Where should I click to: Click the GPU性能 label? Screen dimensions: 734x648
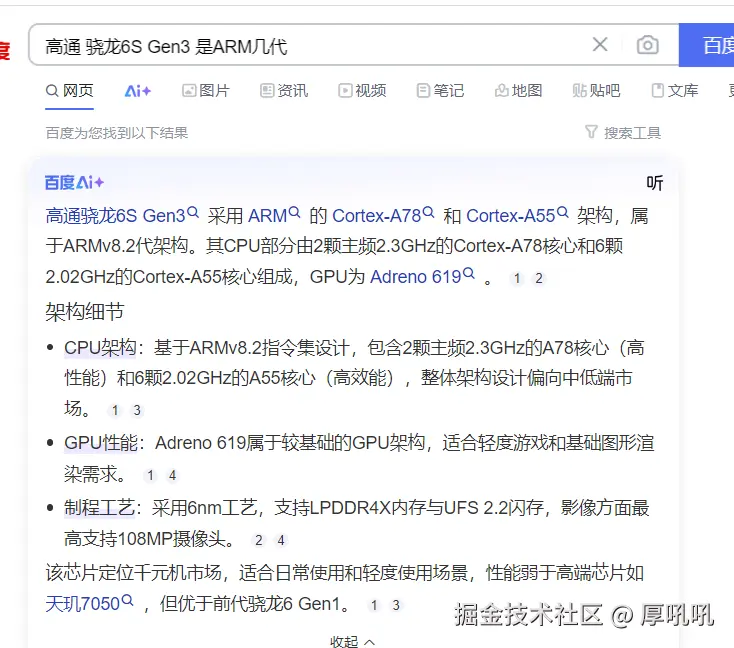point(101,443)
